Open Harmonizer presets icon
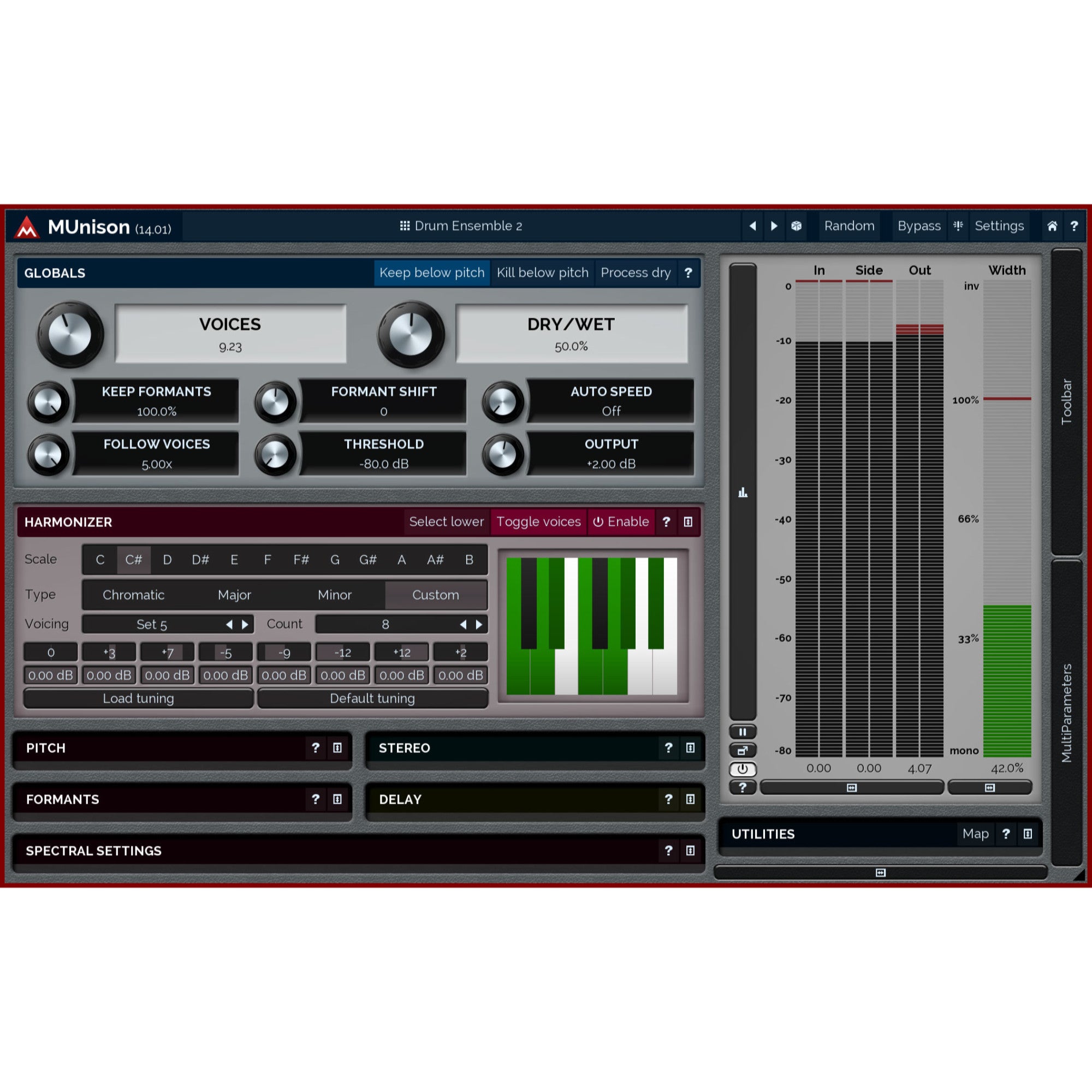 [x=688, y=521]
